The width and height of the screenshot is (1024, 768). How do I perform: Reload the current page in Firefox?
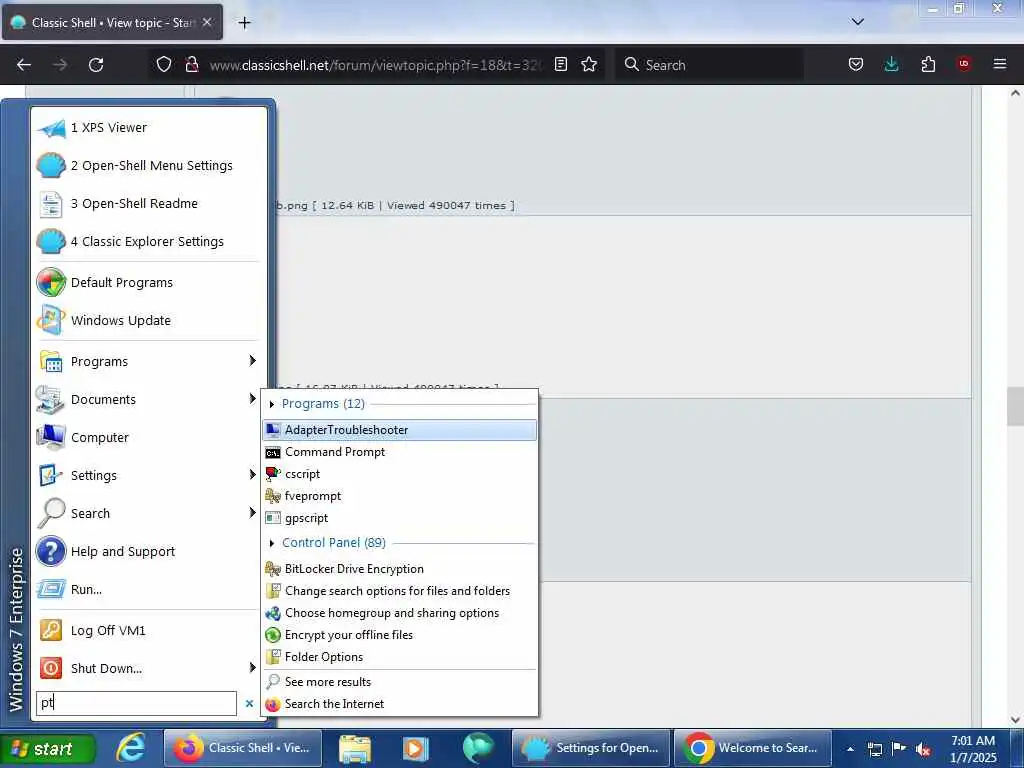click(x=96, y=65)
